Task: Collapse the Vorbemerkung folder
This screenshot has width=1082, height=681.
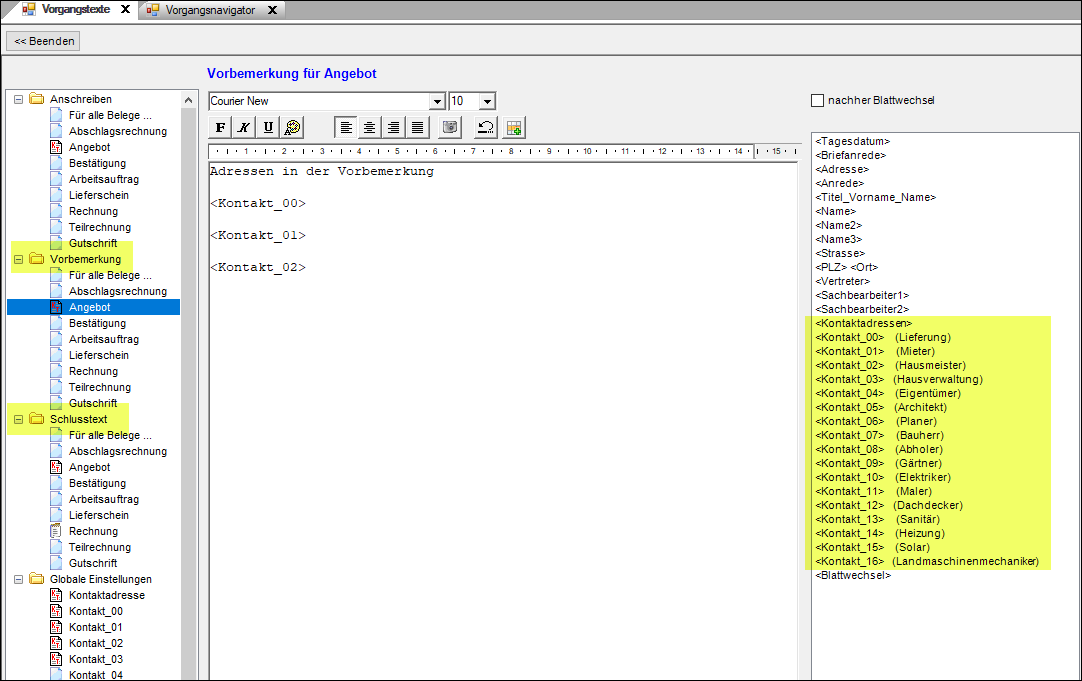Action: (18, 259)
